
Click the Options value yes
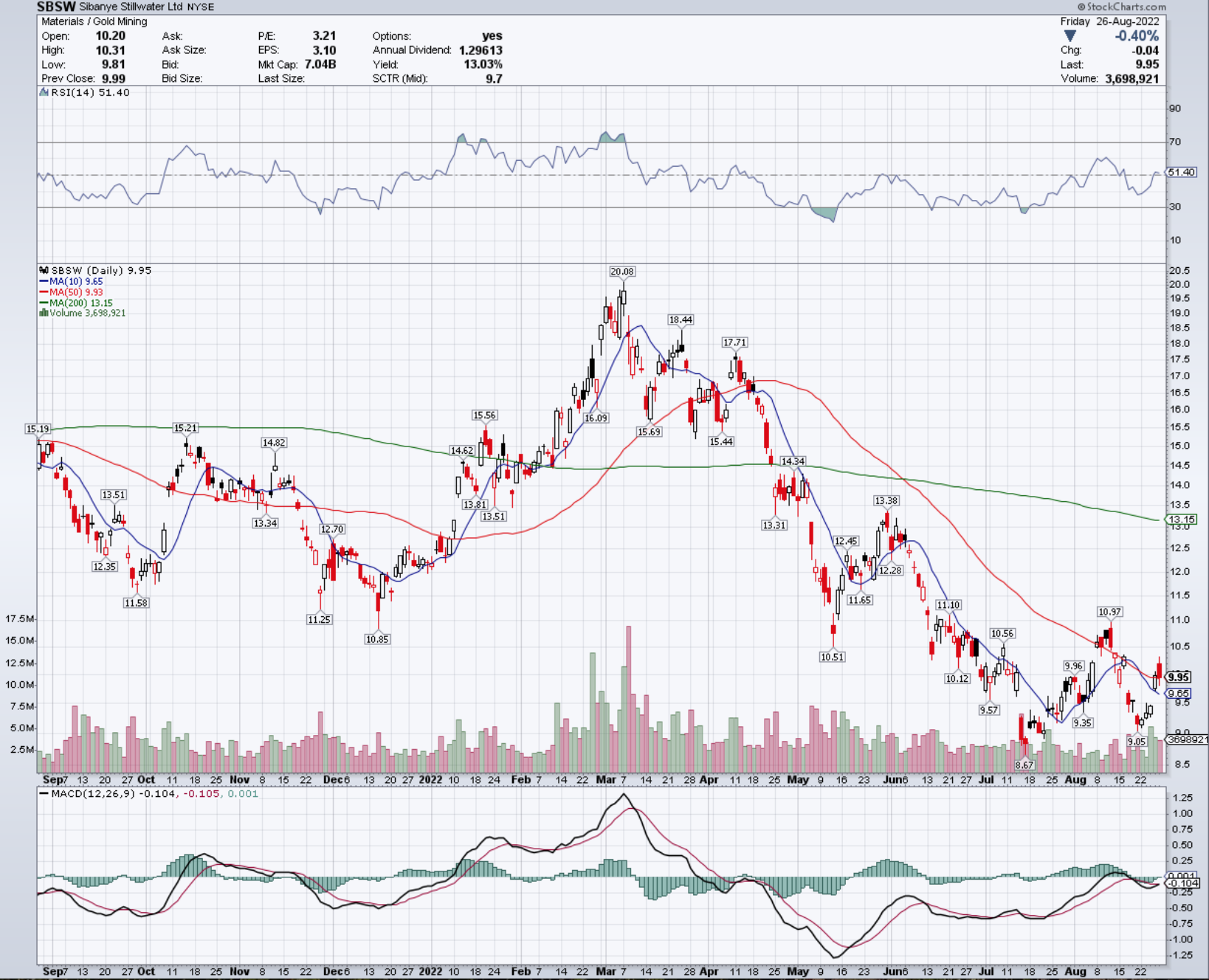[492, 35]
